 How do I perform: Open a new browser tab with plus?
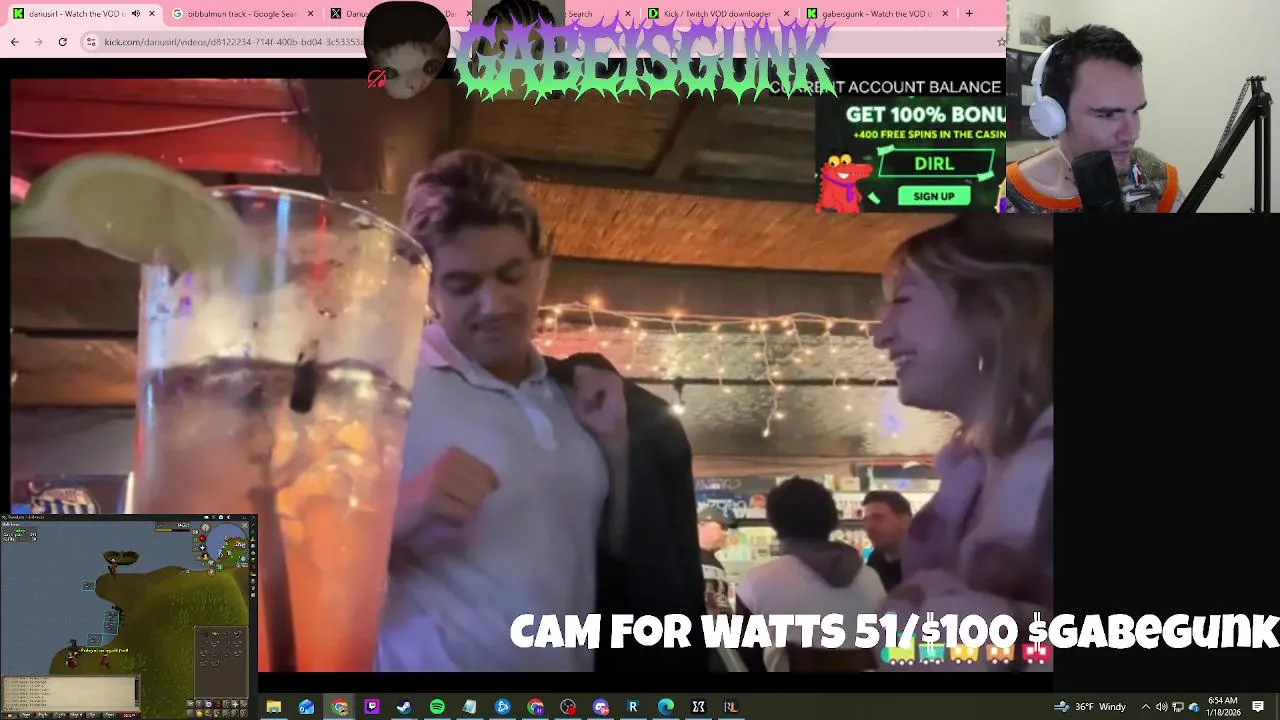tap(968, 13)
